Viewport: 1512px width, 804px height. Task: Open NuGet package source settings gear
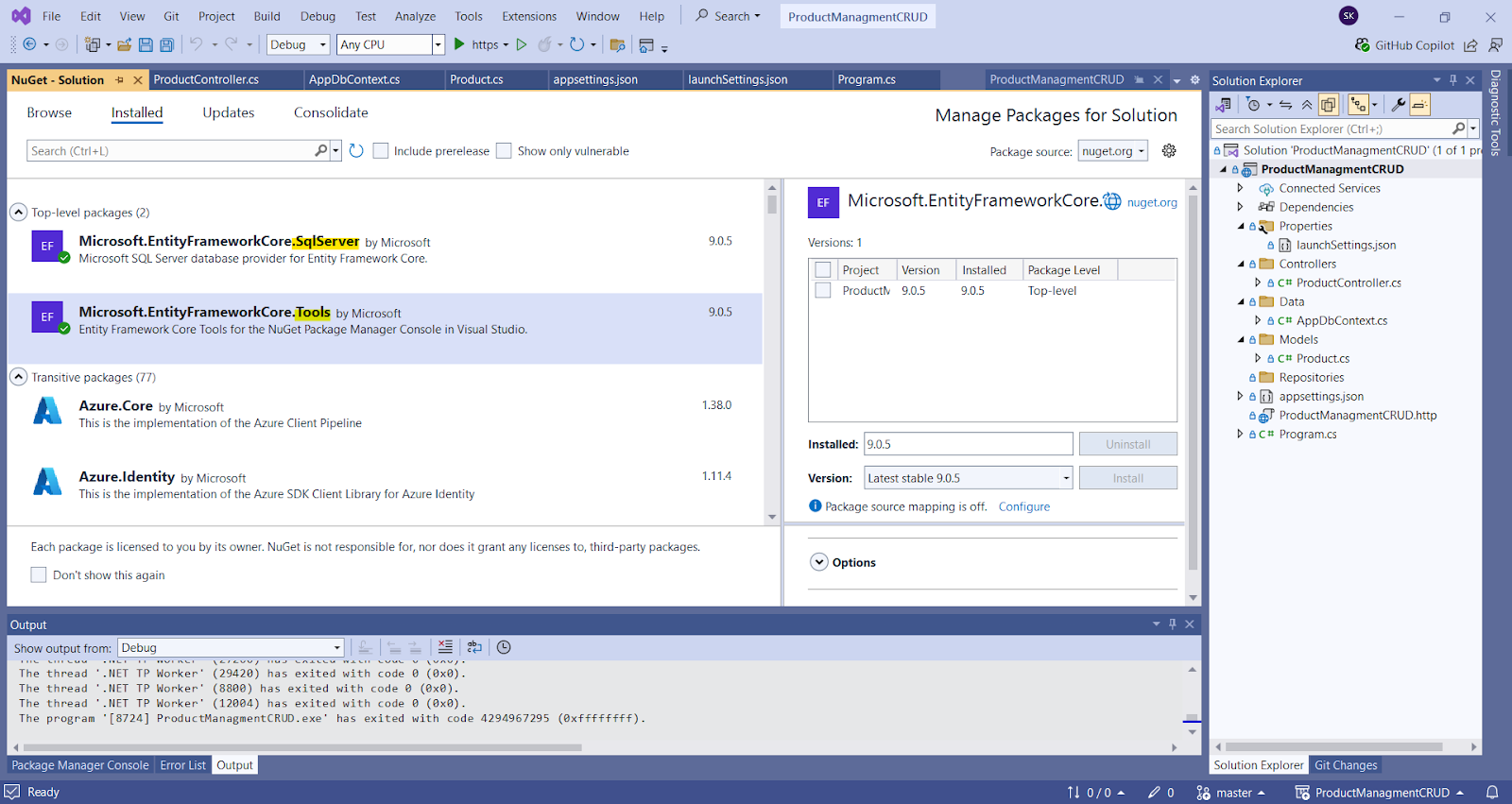(1169, 151)
